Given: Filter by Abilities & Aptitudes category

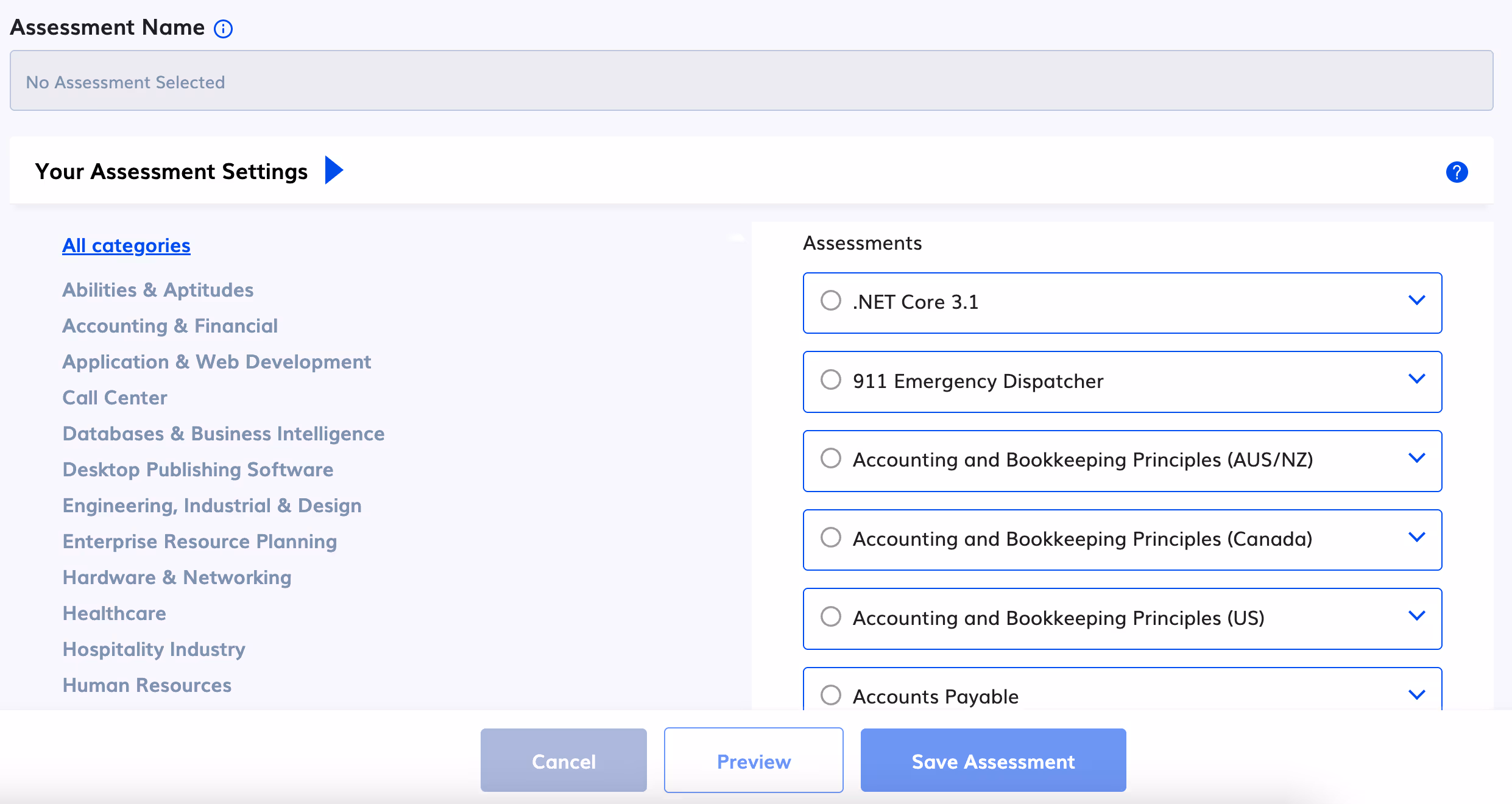Looking at the screenshot, I should [158, 290].
